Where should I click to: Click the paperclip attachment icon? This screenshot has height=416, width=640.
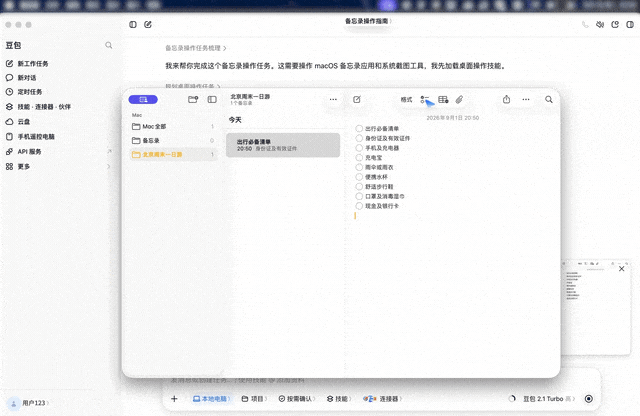pos(459,100)
